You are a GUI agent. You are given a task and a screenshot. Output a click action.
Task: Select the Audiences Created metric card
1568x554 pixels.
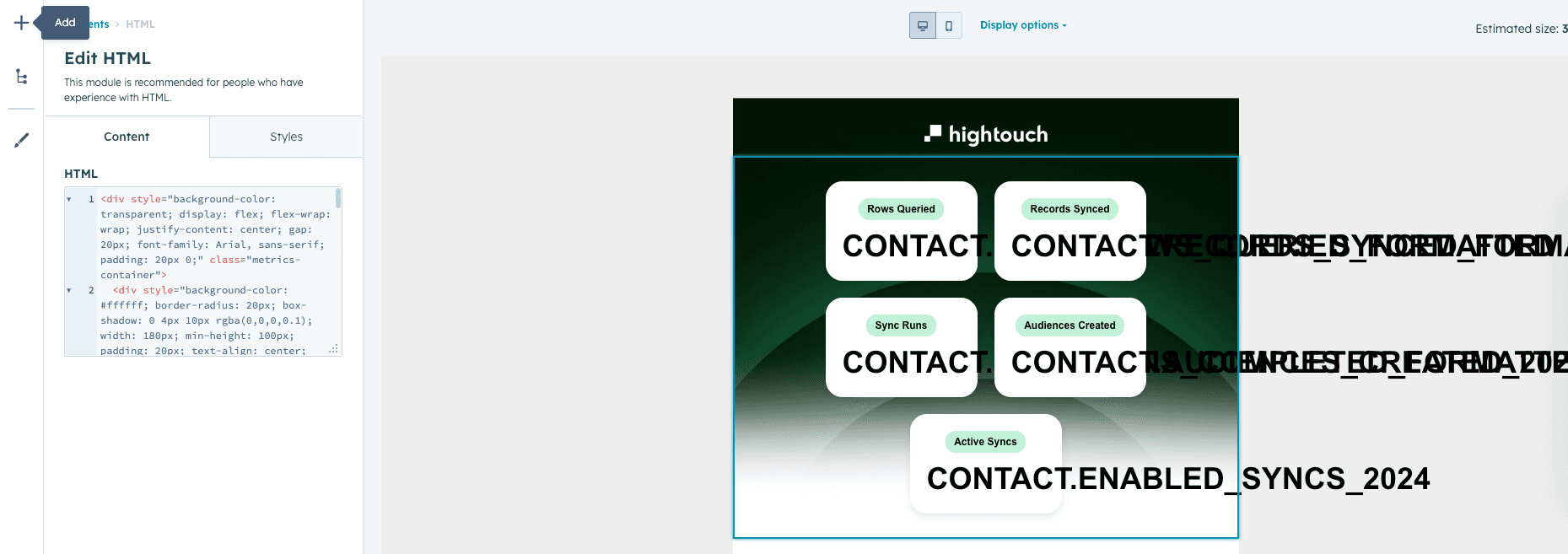(1070, 347)
